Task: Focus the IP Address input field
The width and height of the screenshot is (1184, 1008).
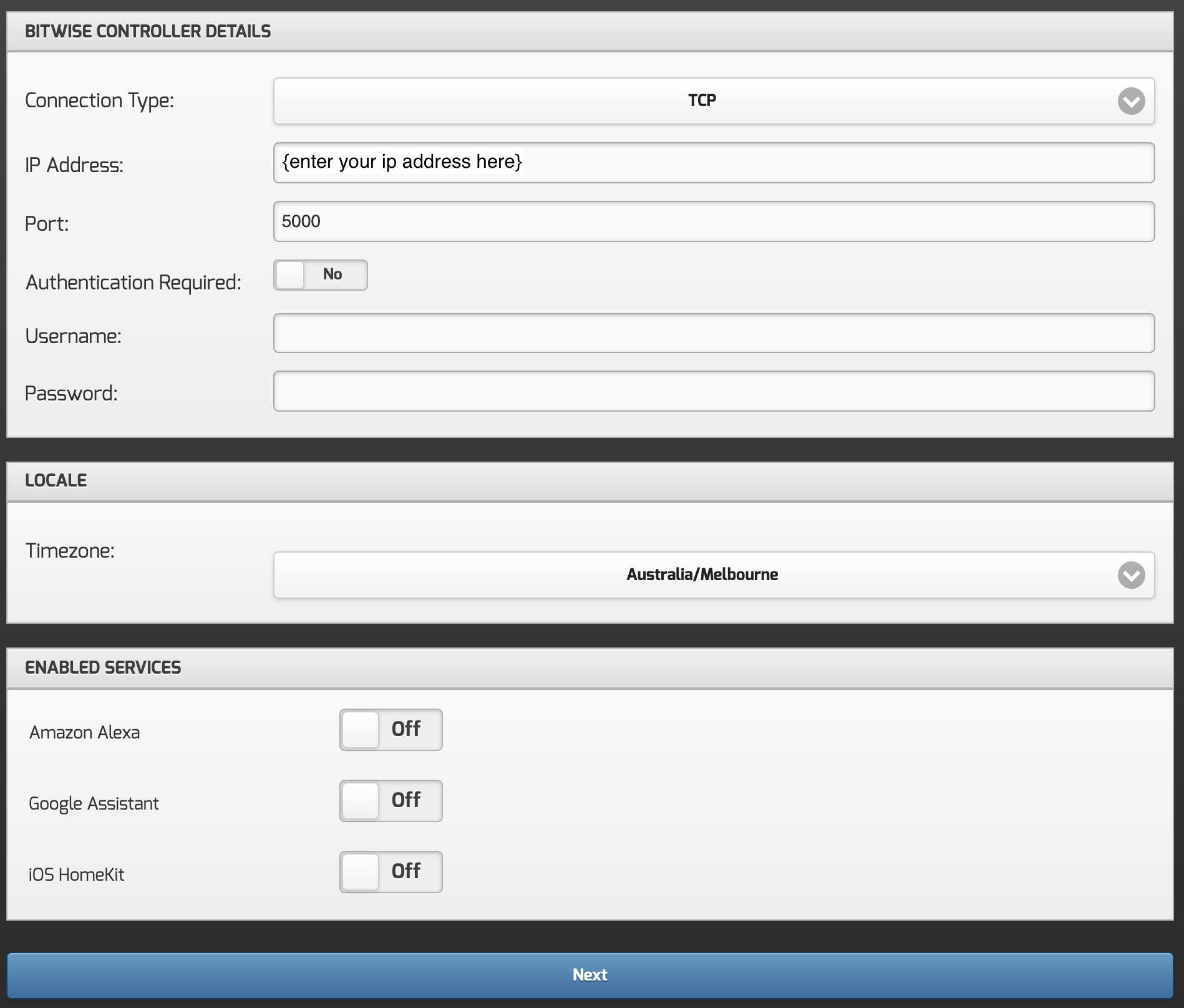Action: [x=714, y=163]
